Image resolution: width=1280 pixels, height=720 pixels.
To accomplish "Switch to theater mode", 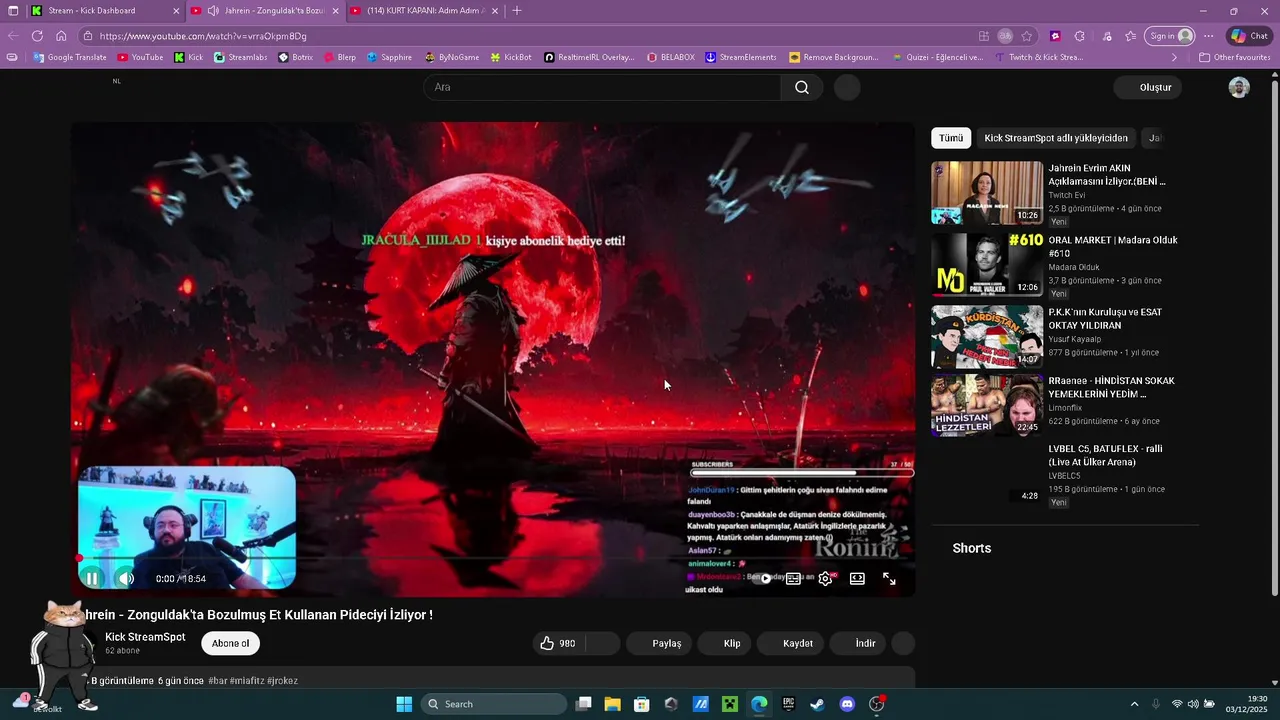I will [857, 578].
